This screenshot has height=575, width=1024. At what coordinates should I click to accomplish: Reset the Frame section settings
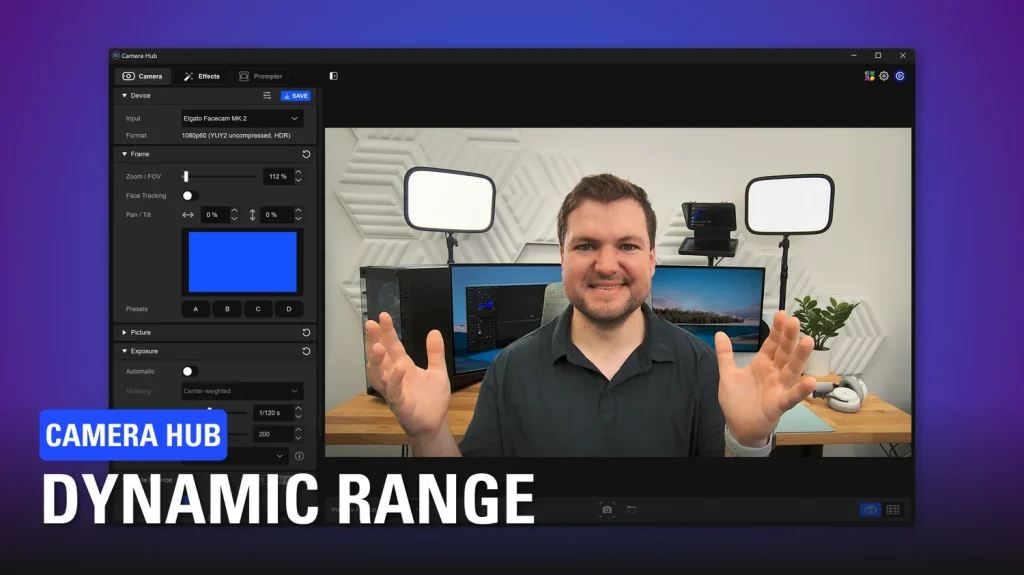[306, 154]
